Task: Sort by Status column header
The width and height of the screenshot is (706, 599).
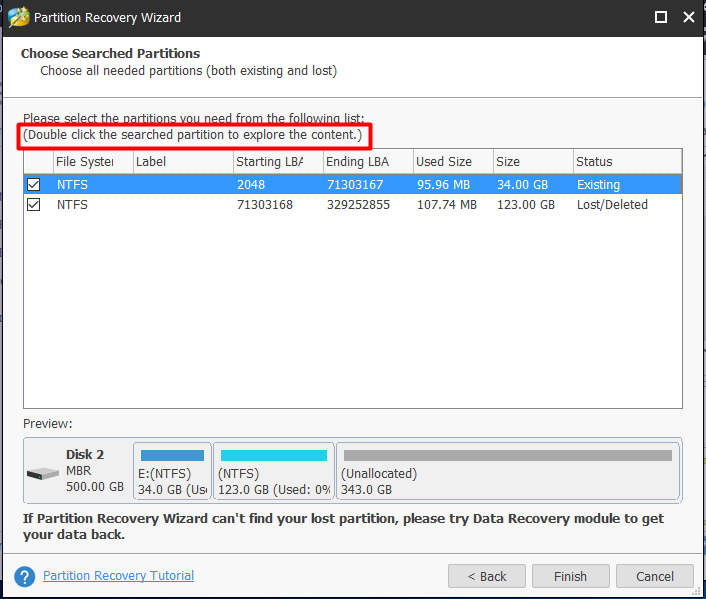Action: 628,161
